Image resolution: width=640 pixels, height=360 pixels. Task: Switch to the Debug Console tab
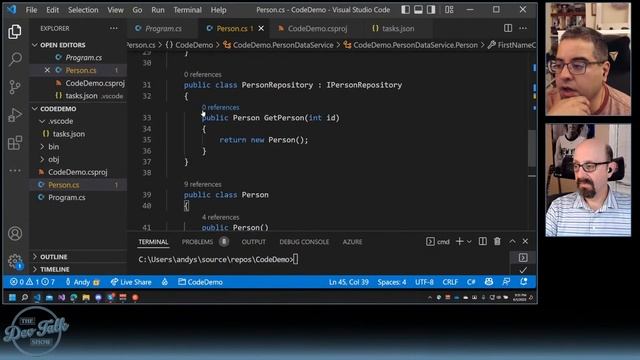click(x=304, y=242)
